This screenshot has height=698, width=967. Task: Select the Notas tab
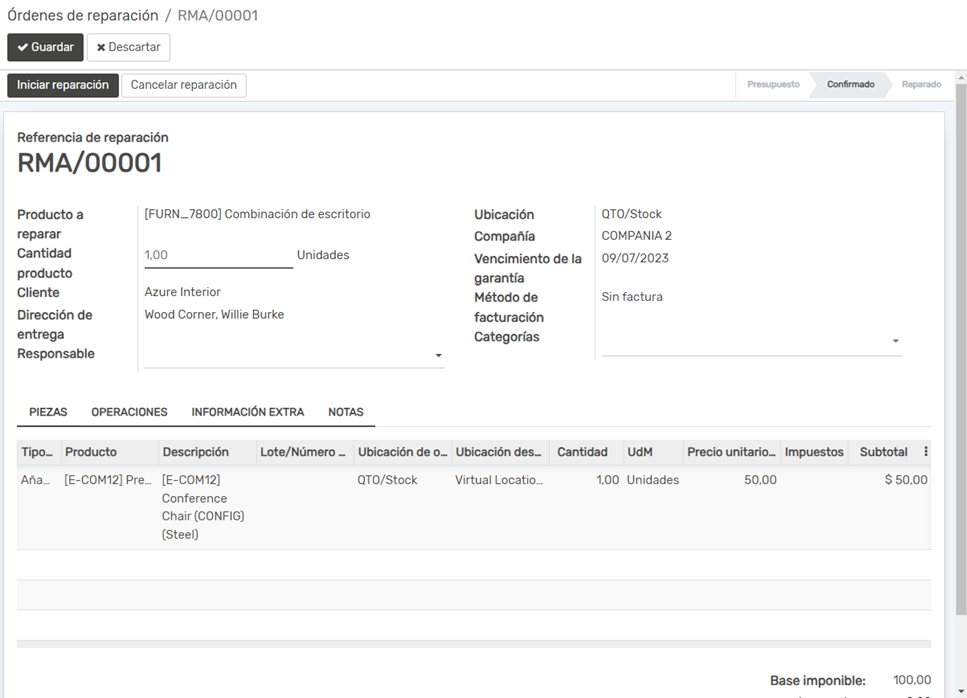[x=345, y=412]
